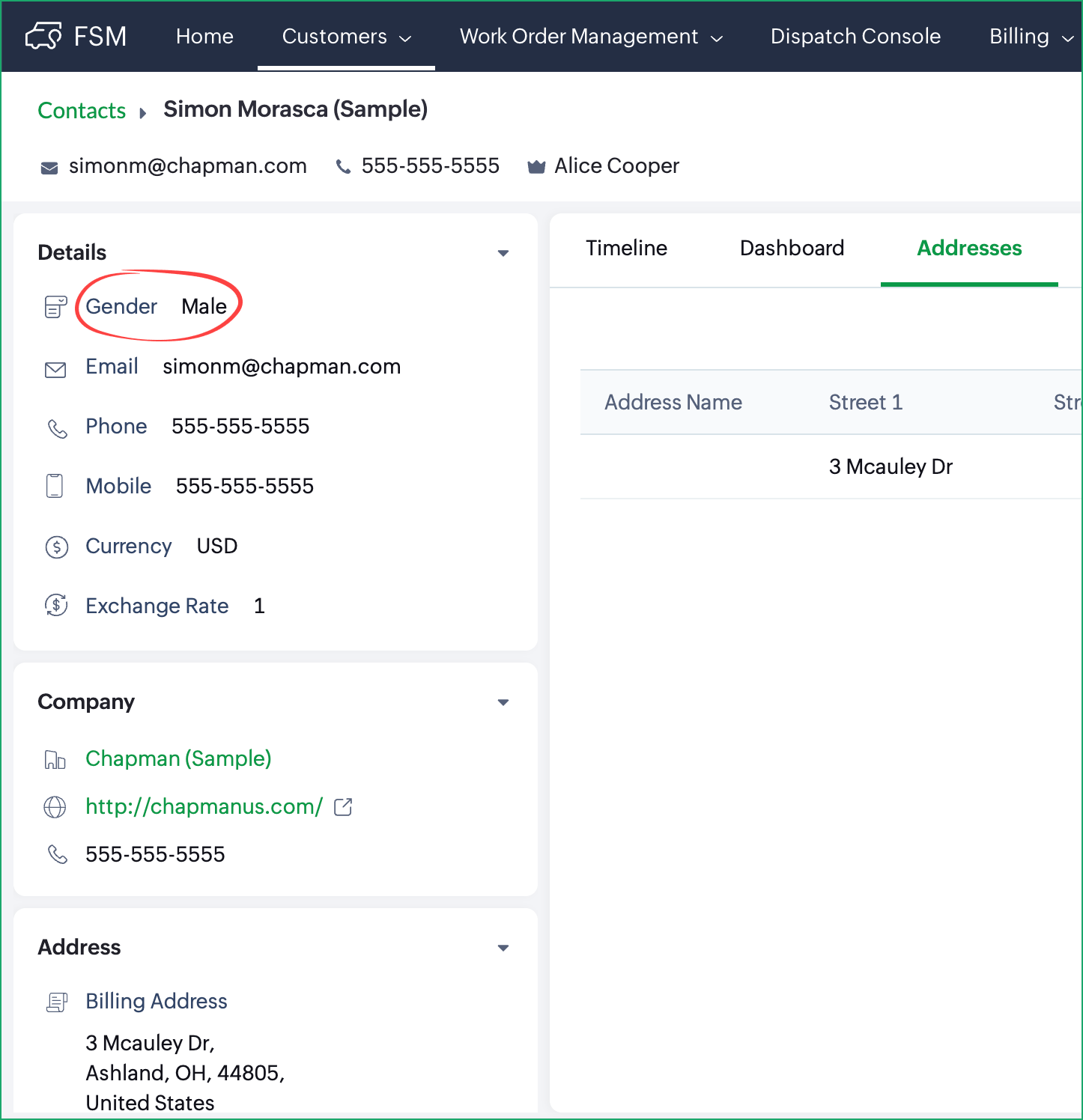This screenshot has height=1120, width=1083.
Task: Click the FSM truck logo icon
Action: point(43,36)
